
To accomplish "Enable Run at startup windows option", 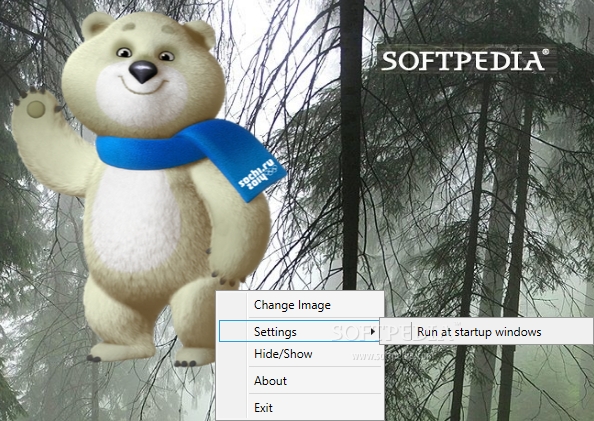I will [487, 332].
